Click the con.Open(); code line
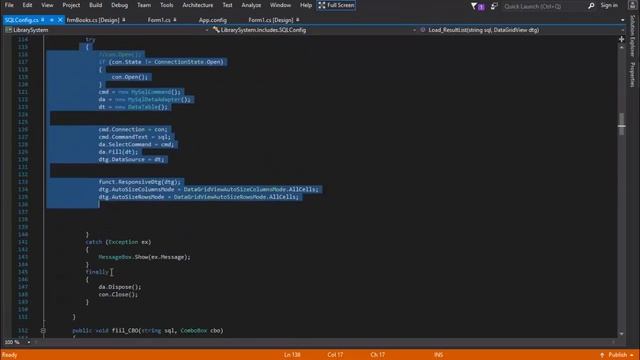This screenshot has height=360, width=640. click(x=129, y=77)
